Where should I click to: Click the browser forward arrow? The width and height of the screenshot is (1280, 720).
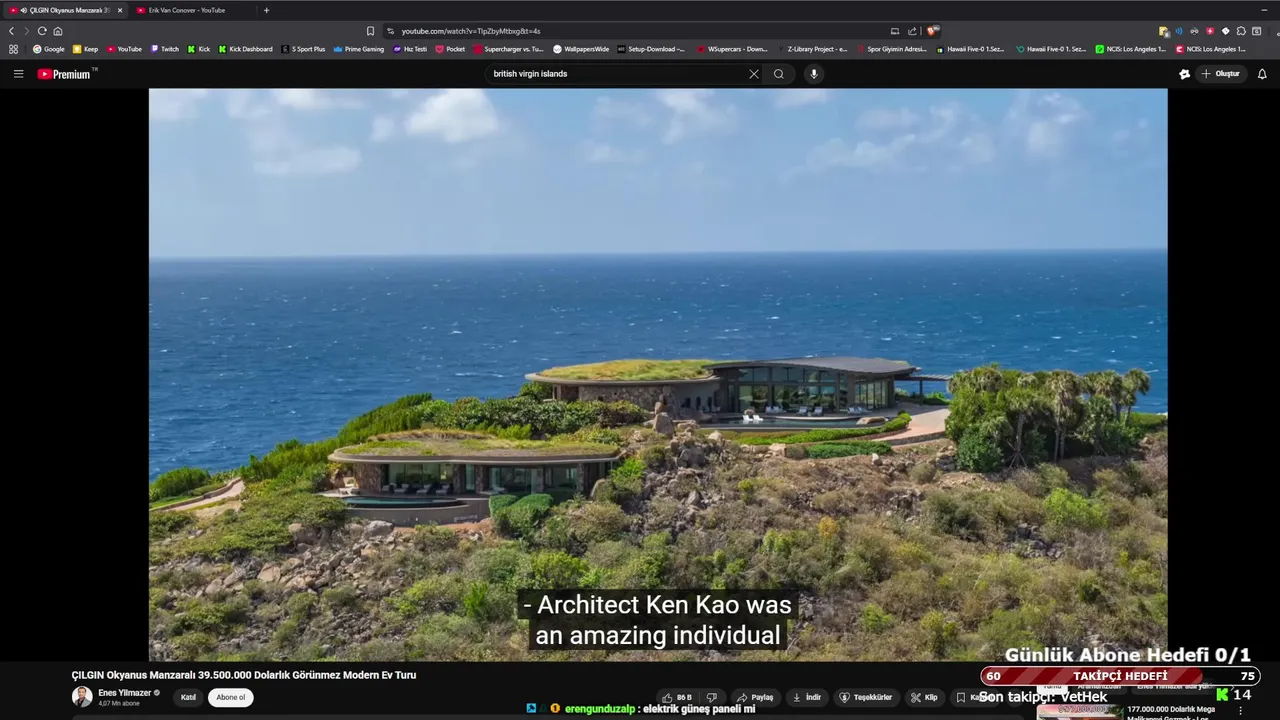point(27,31)
